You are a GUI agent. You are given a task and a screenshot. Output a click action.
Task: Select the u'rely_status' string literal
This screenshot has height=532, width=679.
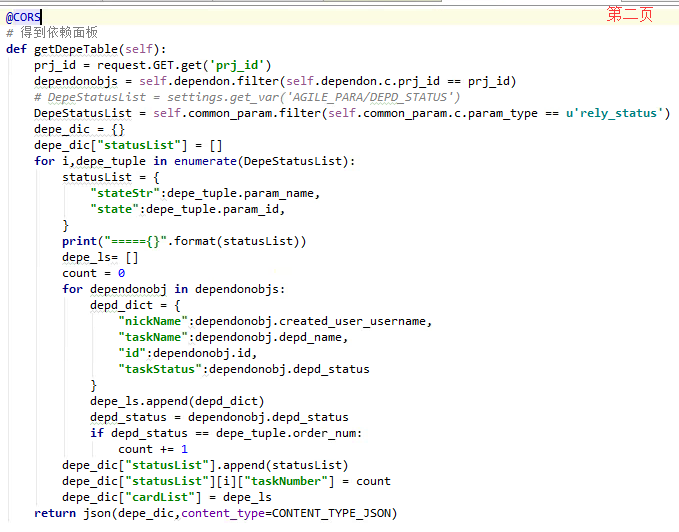click(x=614, y=113)
